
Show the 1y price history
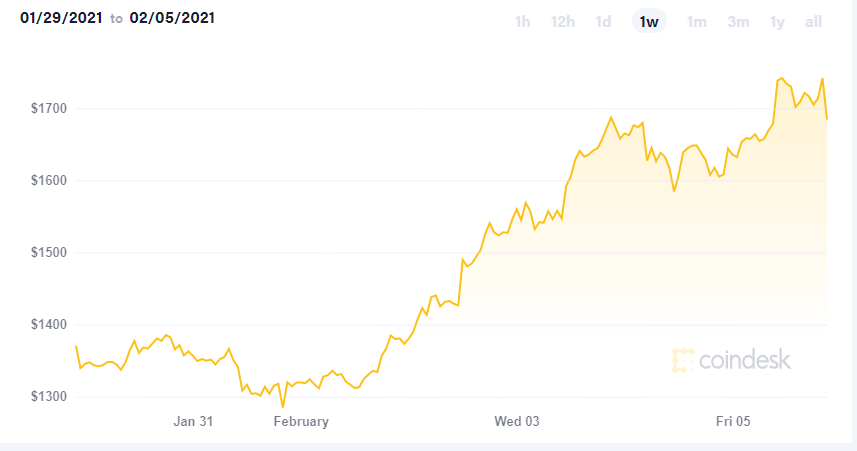777,22
